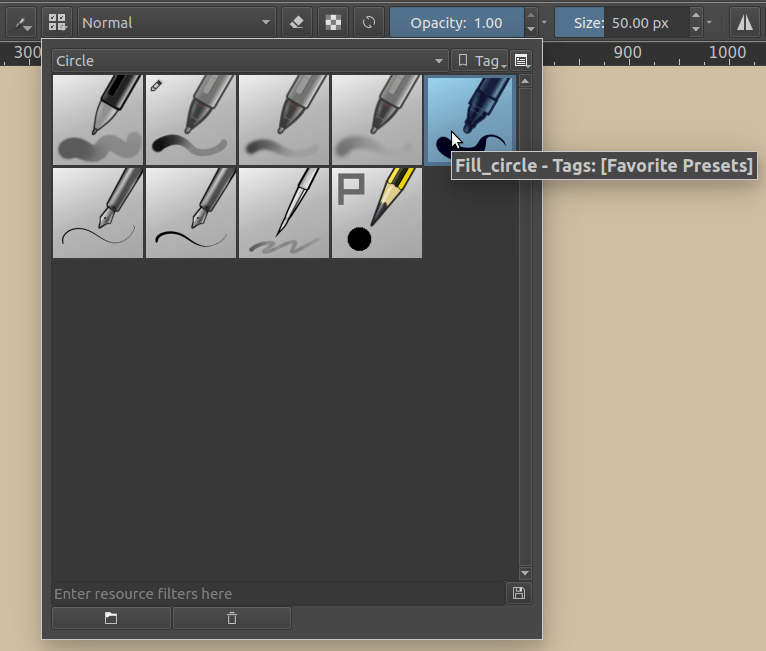Decrease brush size with the down stepper
This screenshot has width=766, height=651.
point(696,30)
